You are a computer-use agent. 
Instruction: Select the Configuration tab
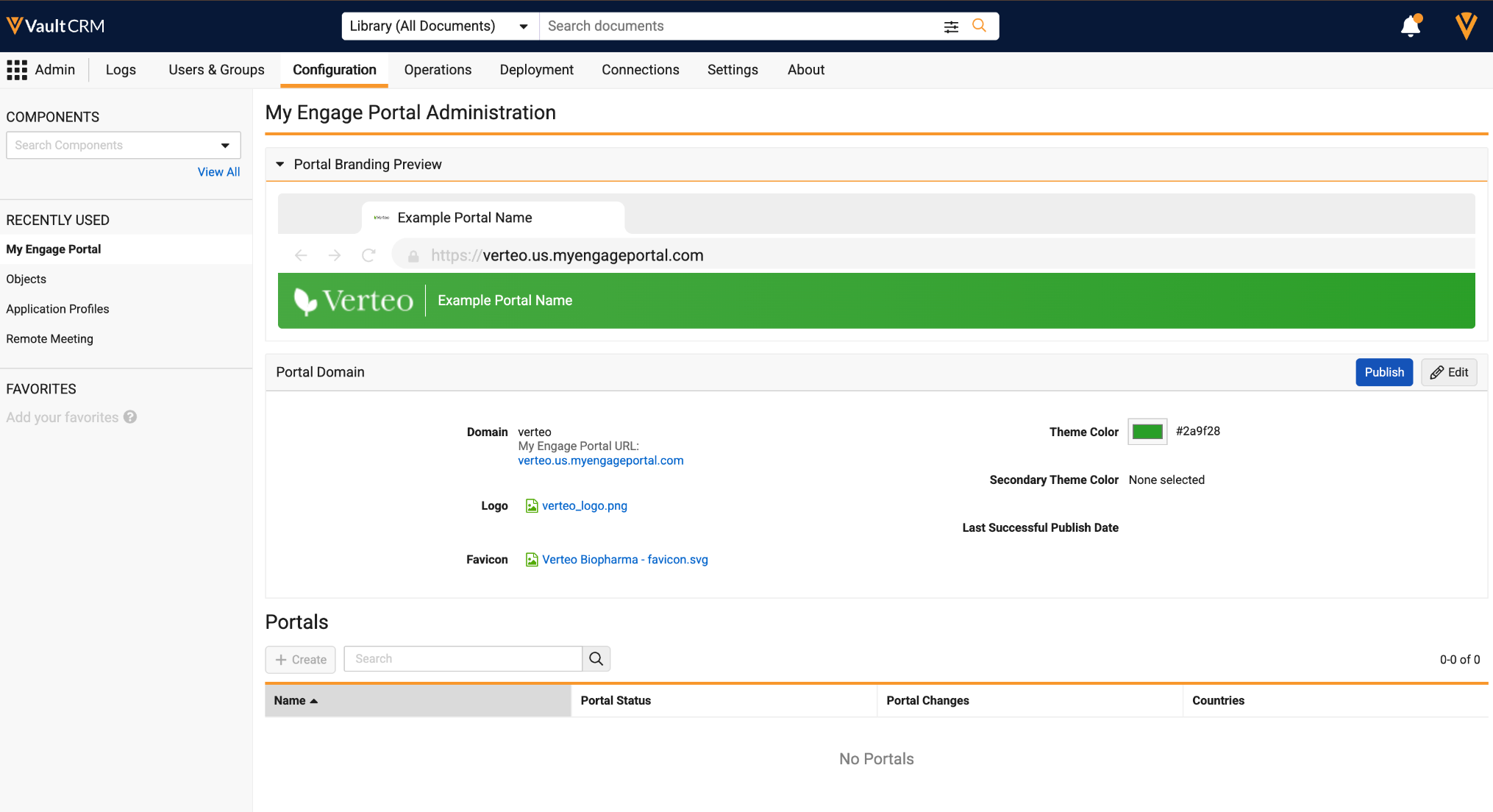(335, 70)
